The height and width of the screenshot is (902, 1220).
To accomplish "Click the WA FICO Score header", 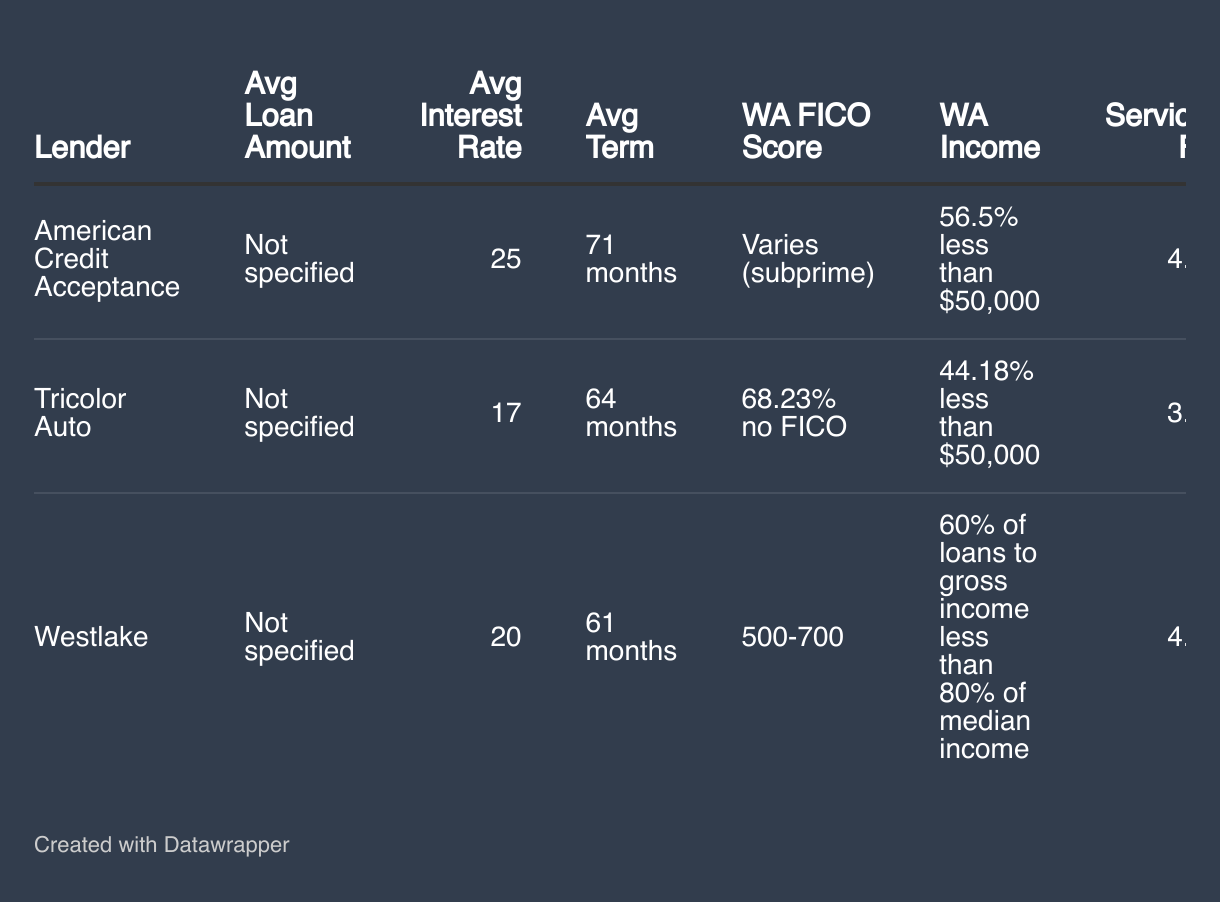I will tap(806, 131).
